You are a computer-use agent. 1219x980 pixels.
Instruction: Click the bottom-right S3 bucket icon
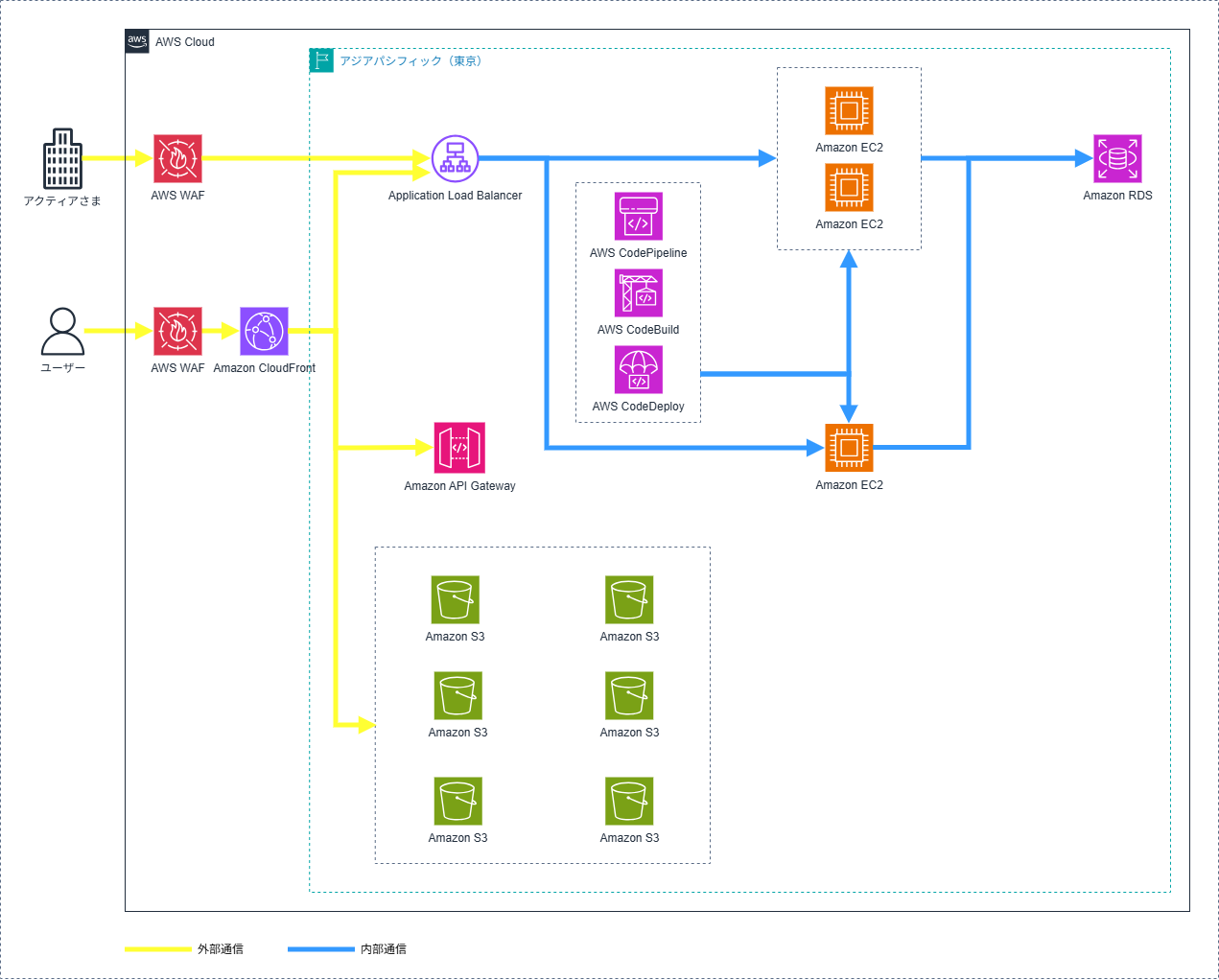pos(629,801)
